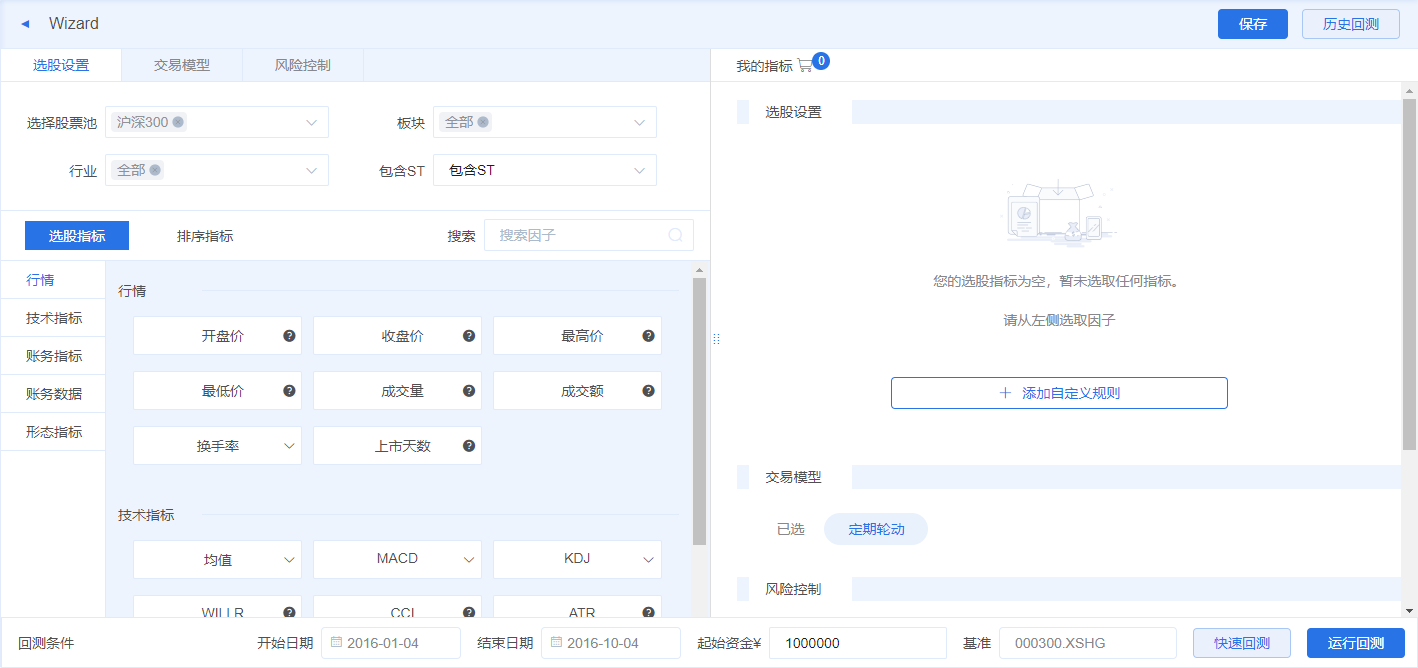
Task: Click the panel drag handle between the two panes
Action: [x=716, y=338]
